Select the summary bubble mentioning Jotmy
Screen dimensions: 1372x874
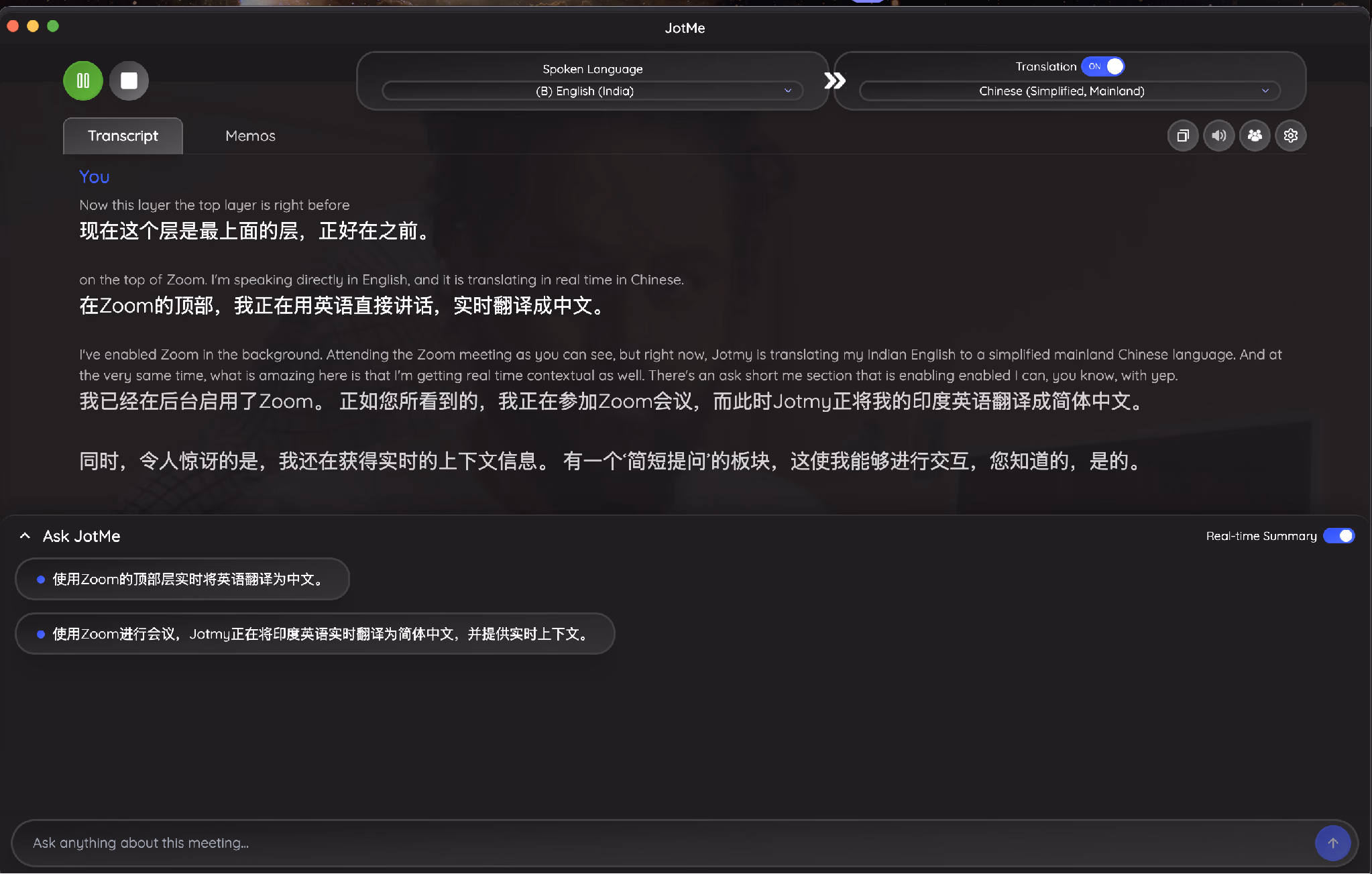pos(315,634)
